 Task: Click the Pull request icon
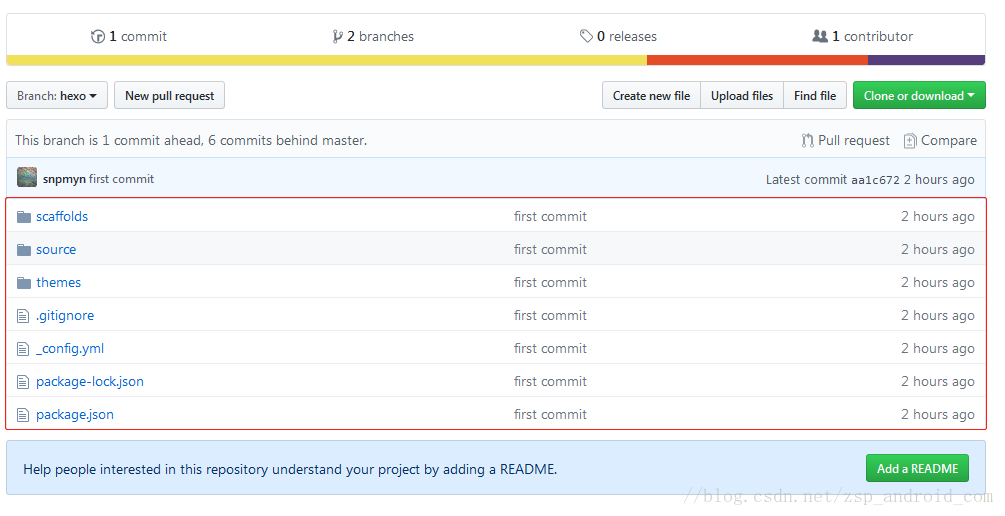coord(808,140)
